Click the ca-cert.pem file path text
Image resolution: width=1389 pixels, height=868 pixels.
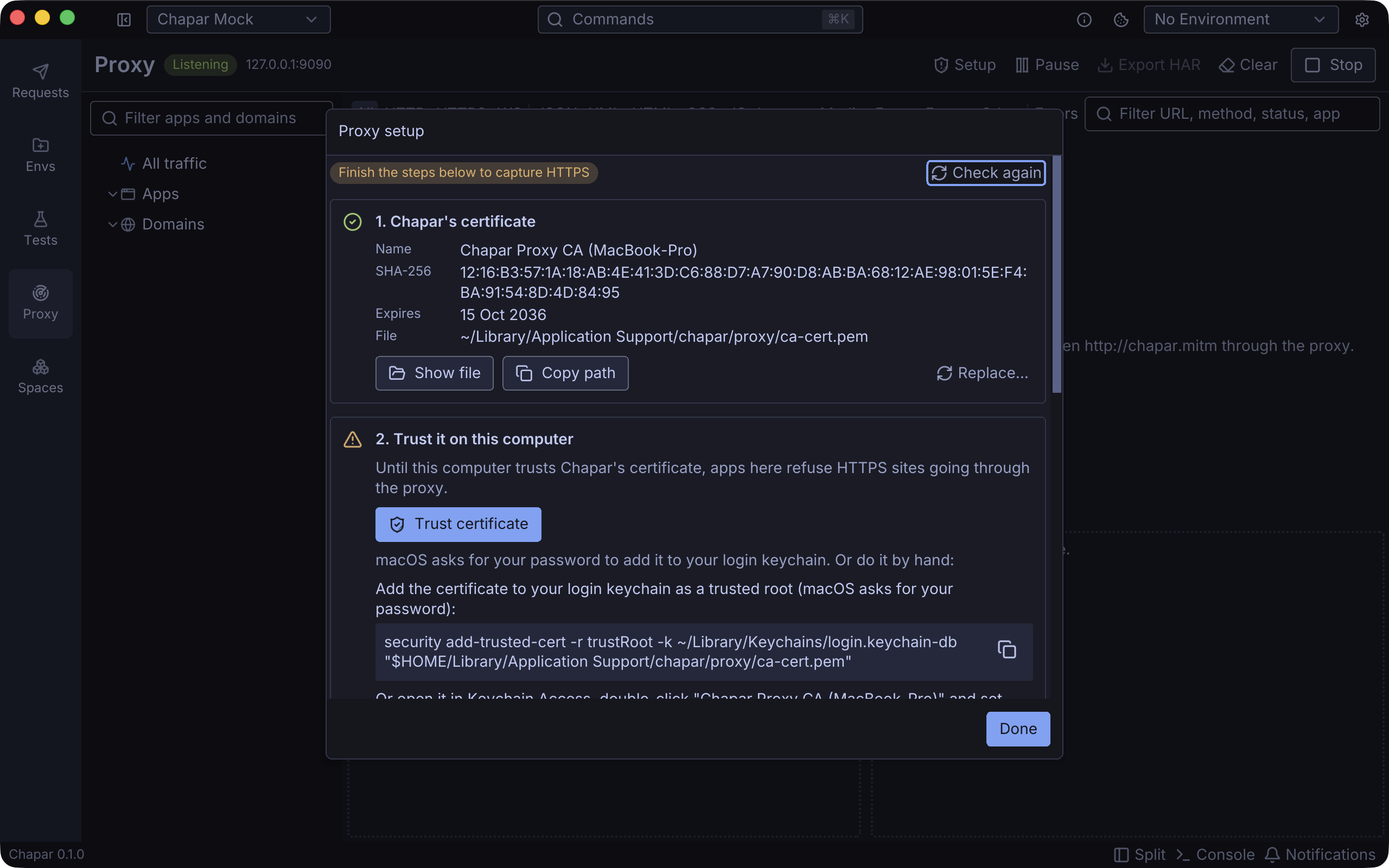(664, 336)
